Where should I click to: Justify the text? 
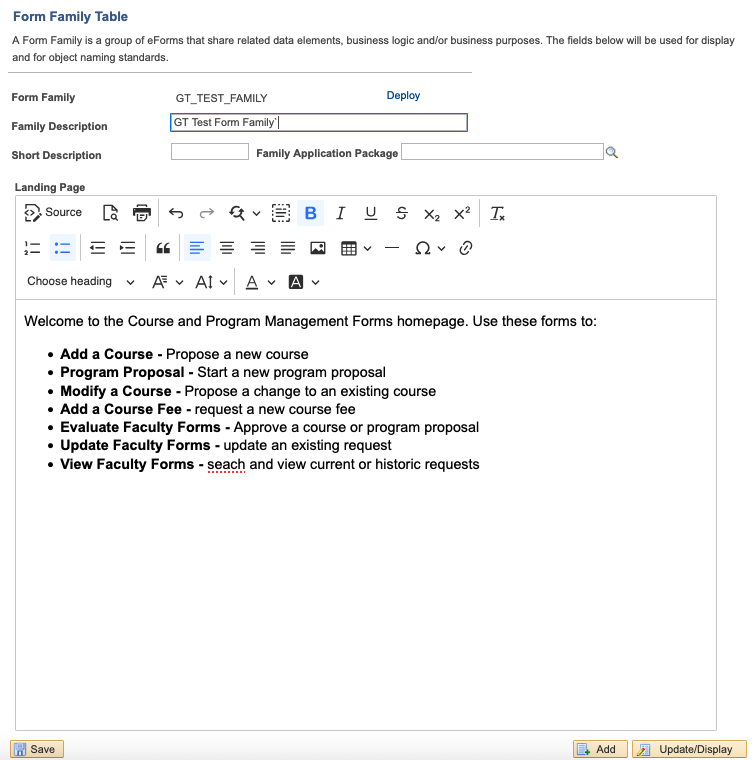[287, 248]
